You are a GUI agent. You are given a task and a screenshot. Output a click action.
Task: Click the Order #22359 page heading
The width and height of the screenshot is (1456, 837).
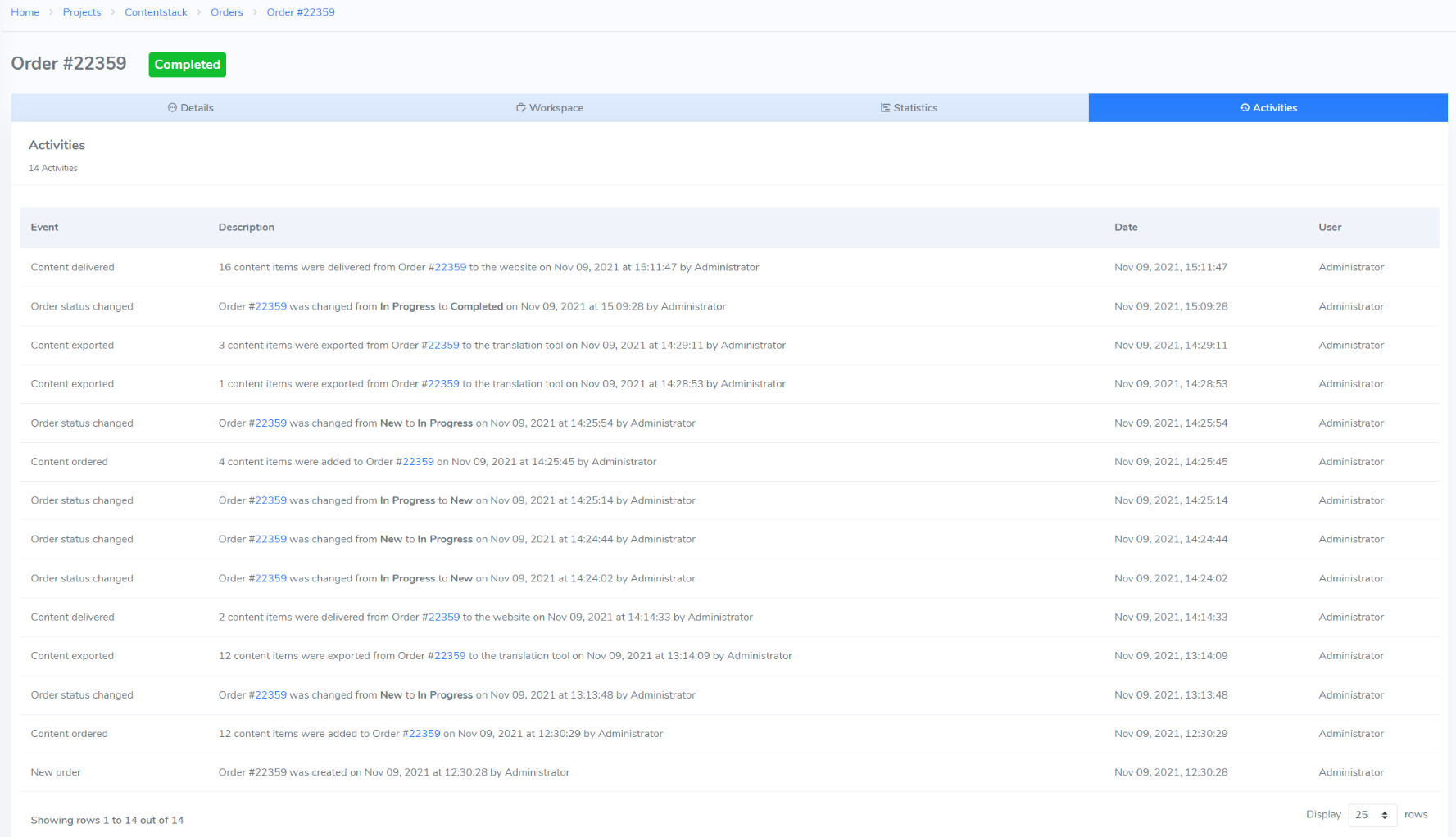pos(69,64)
